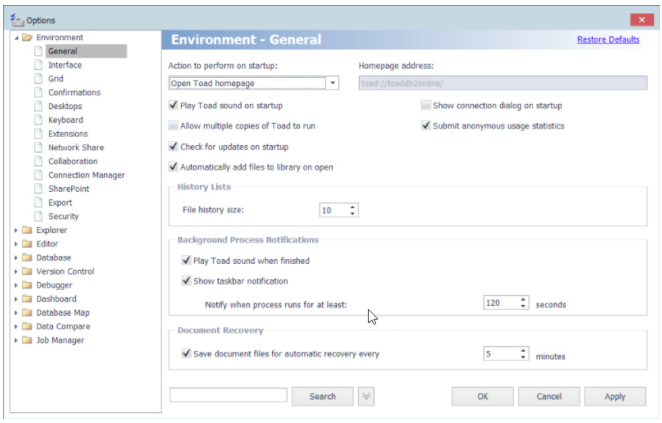662x423 pixels.
Task: Click the Cancel button
Action: tap(549, 396)
